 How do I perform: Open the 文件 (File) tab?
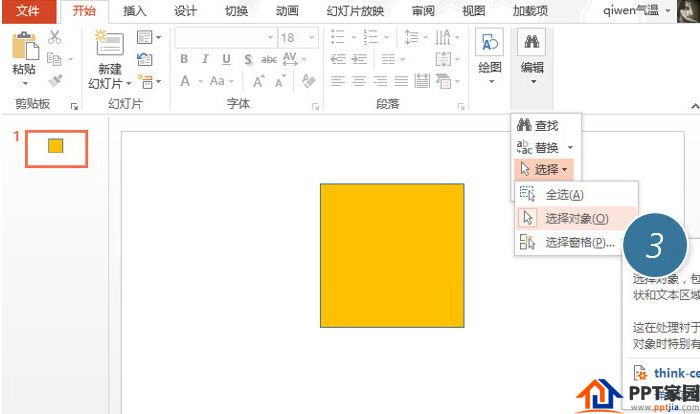pyautogui.click(x=29, y=11)
